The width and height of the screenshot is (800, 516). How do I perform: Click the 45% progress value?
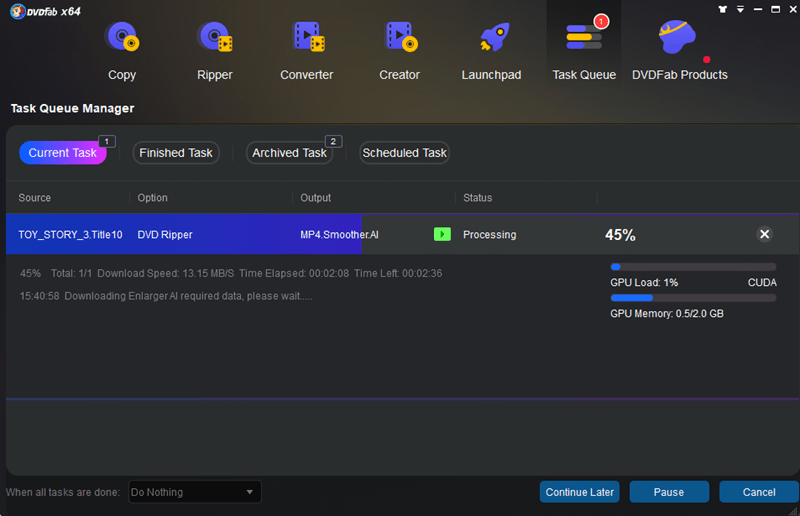[x=620, y=235]
